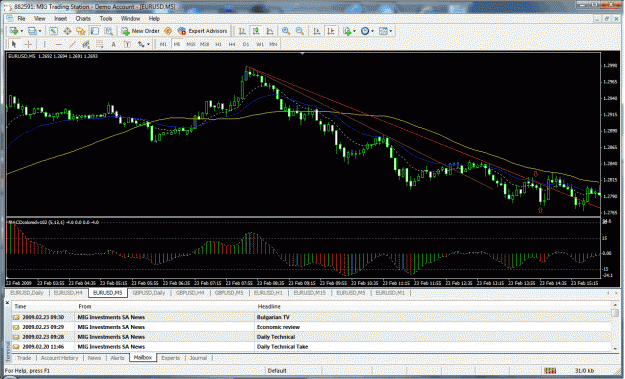Switch to the EURUSD,H4 chart tab
Image resolution: width=625 pixels, height=379 pixels.
(68, 293)
